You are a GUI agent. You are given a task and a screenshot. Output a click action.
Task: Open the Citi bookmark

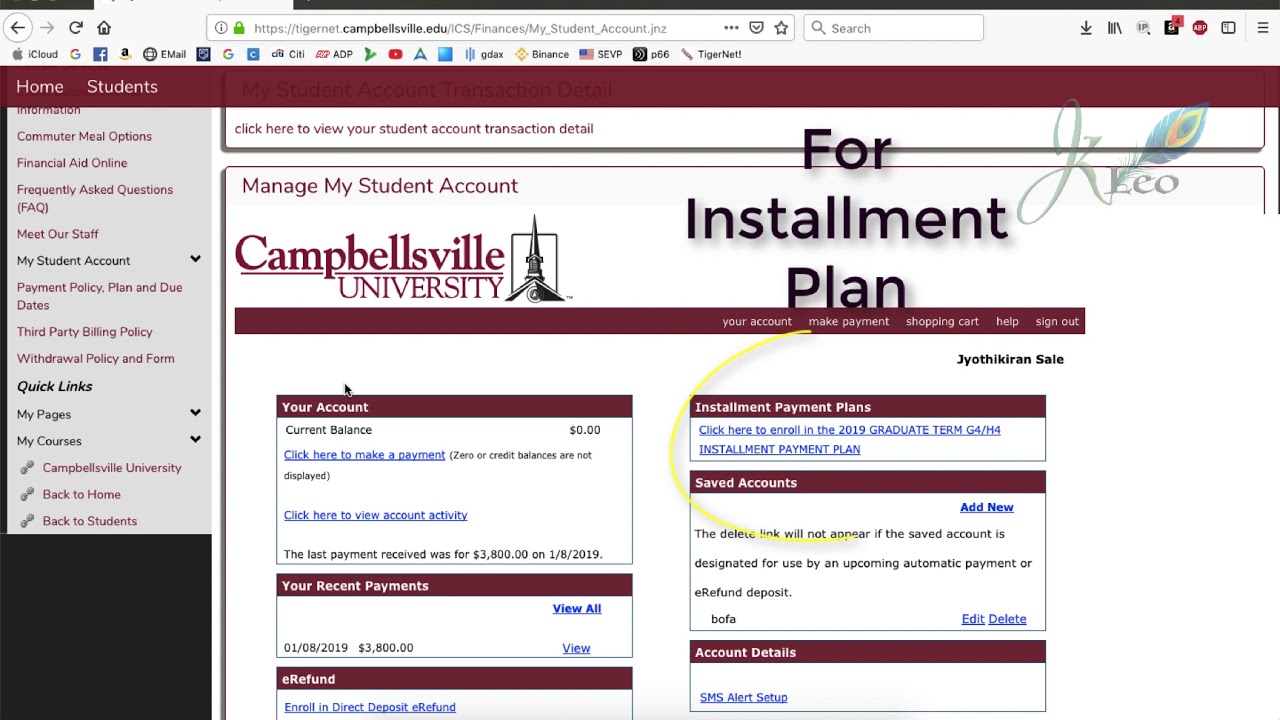click(288, 54)
